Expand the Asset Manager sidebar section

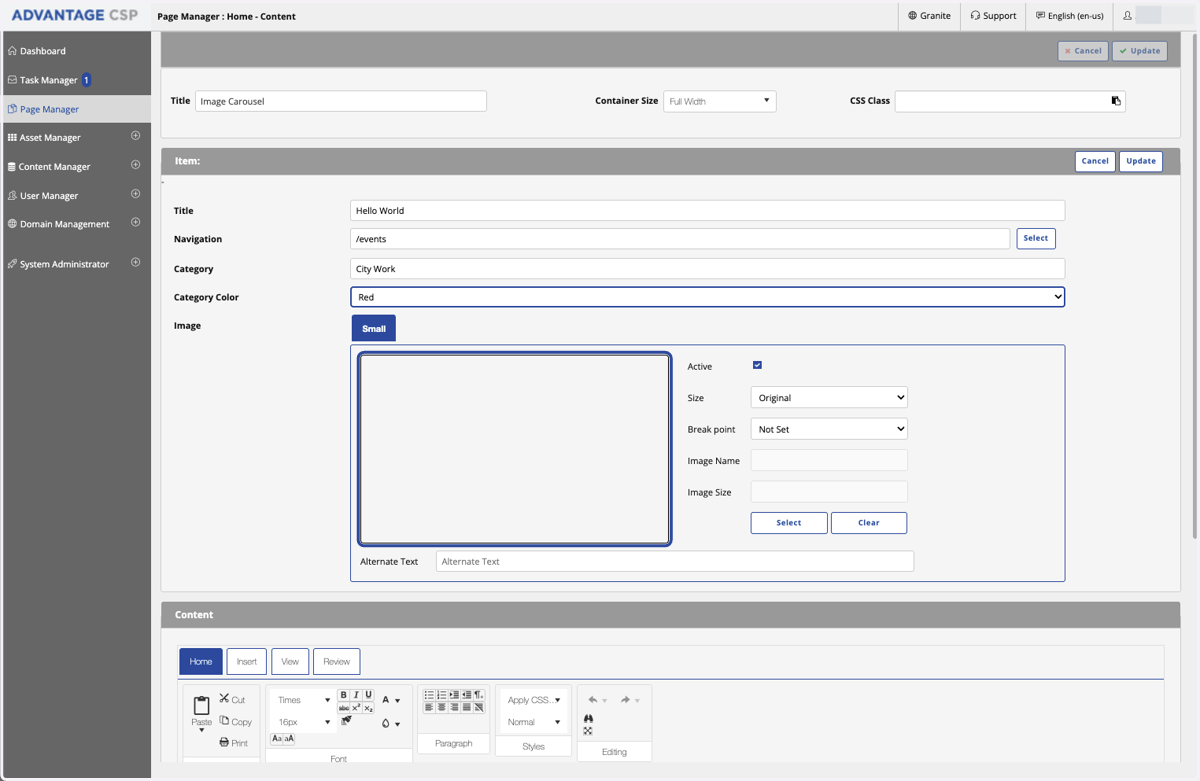(x=136, y=136)
